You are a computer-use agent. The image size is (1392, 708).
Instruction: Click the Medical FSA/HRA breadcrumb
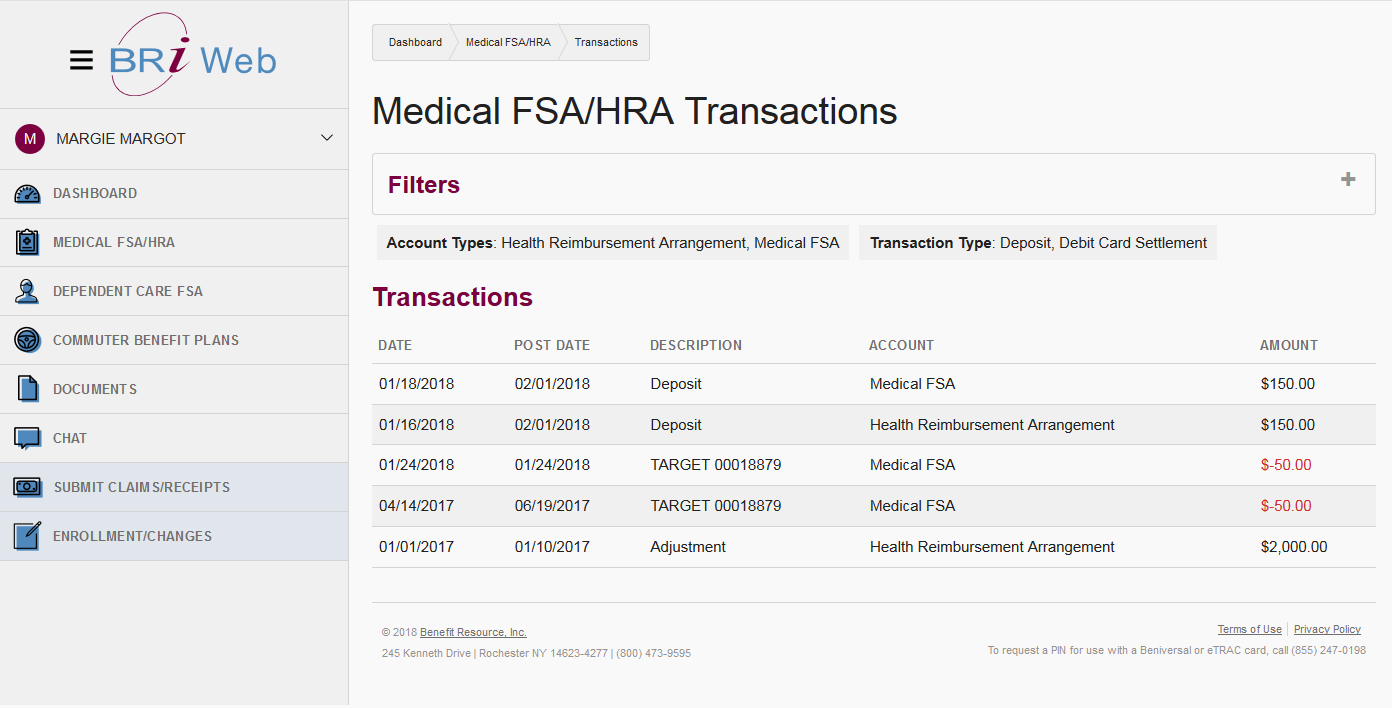(x=508, y=43)
